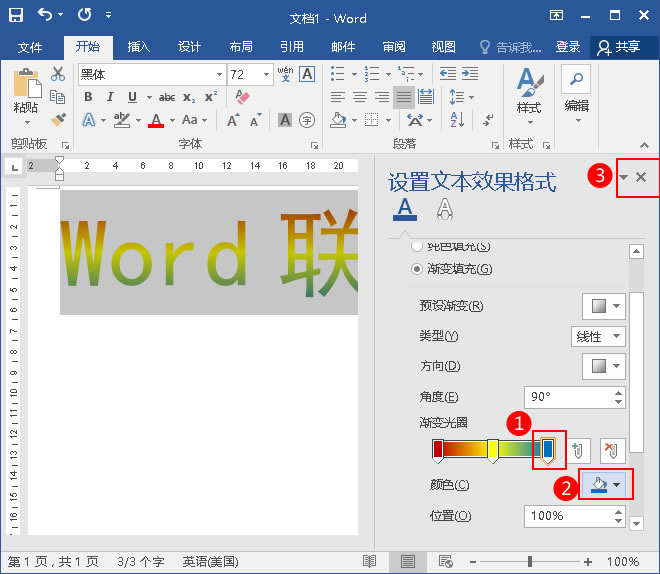Open the 样式 styles gallery
Image resolution: width=660 pixels, height=574 pixels.
click(x=529, y=96)
